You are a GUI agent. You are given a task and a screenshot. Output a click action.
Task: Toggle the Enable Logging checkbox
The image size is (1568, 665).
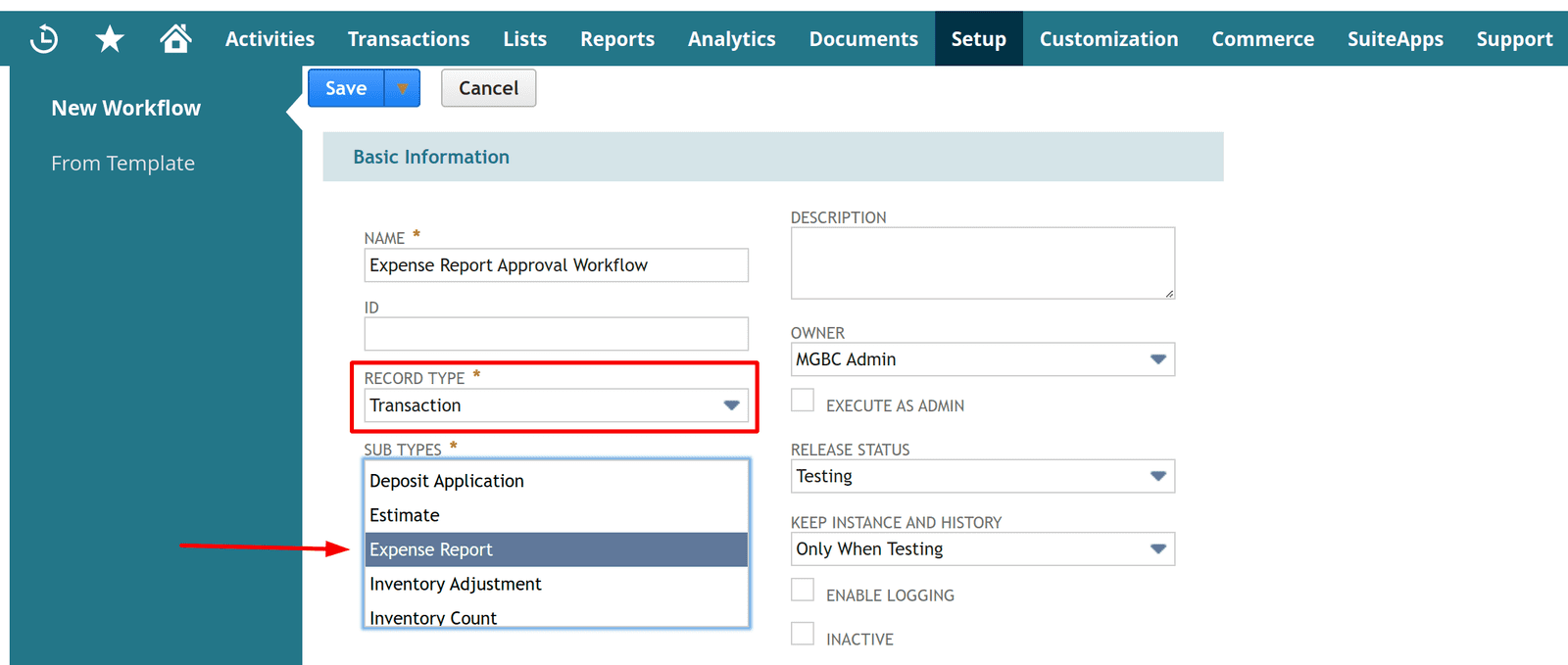(x=803, y=590)
